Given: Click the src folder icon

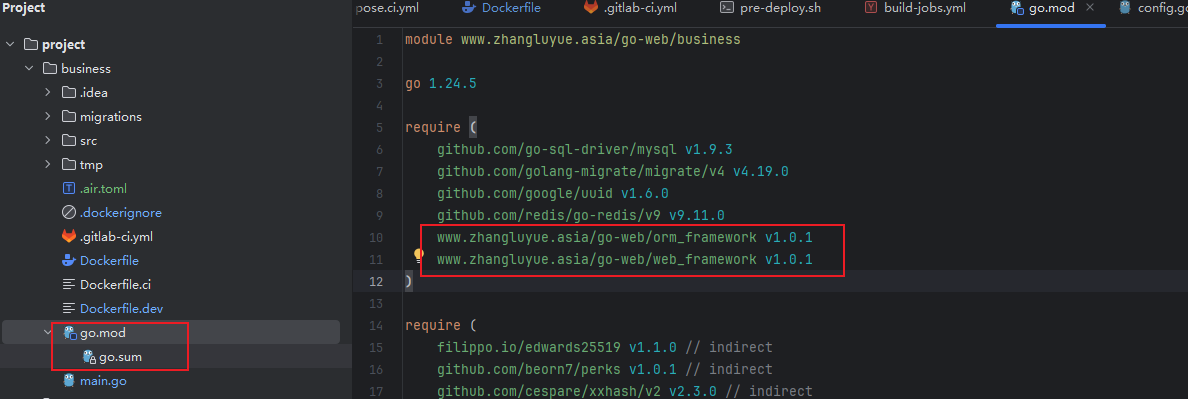Looking at the screenshot, I should click(x=69, y=141).
